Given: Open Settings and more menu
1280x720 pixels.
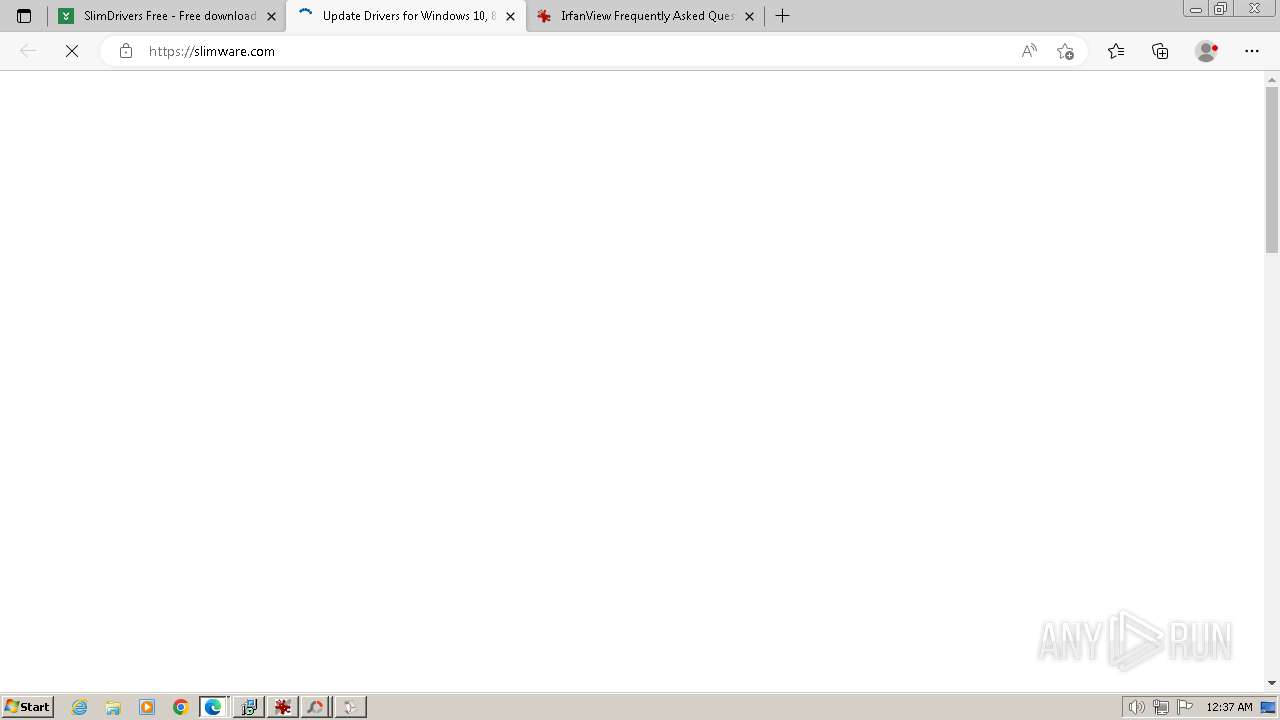Looking at the screenshot, I should click(x=1252, y=51).
